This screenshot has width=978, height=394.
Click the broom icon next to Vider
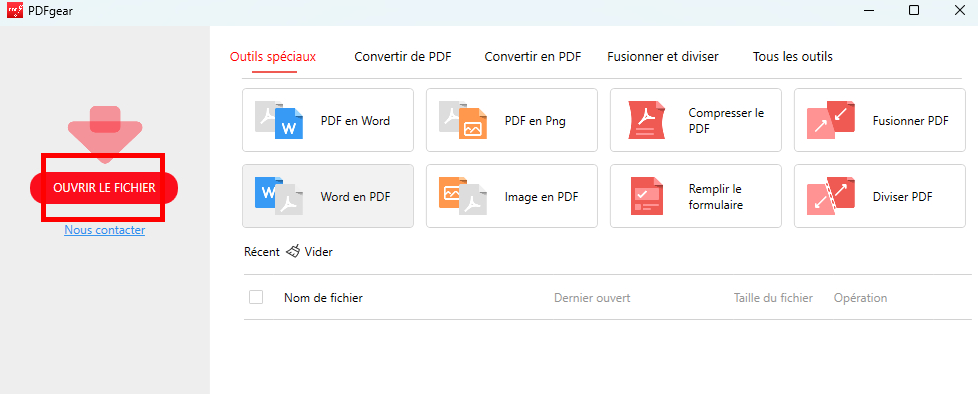coord(293,252)
